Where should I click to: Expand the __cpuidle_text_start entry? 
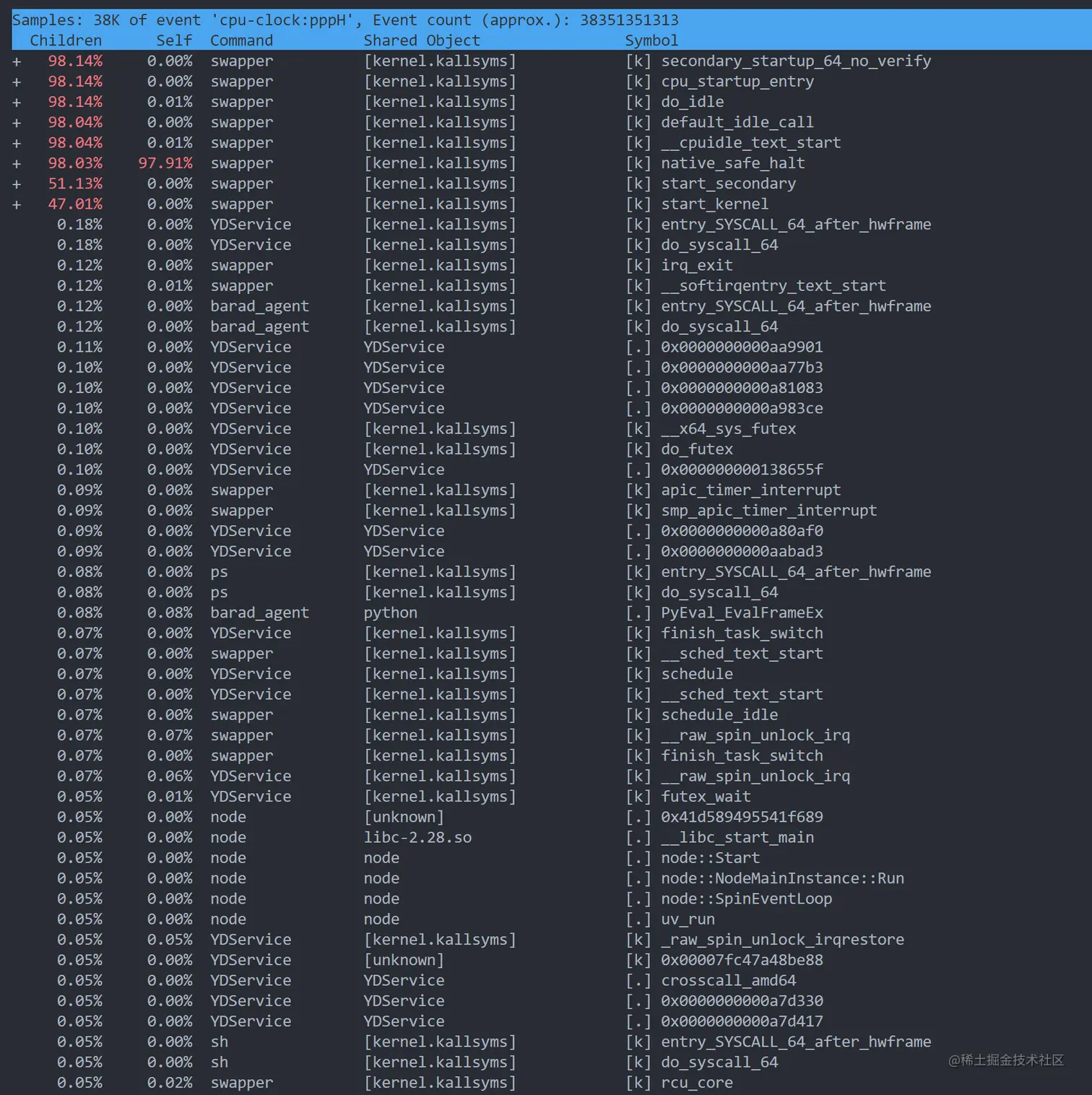tap(17, 144)
